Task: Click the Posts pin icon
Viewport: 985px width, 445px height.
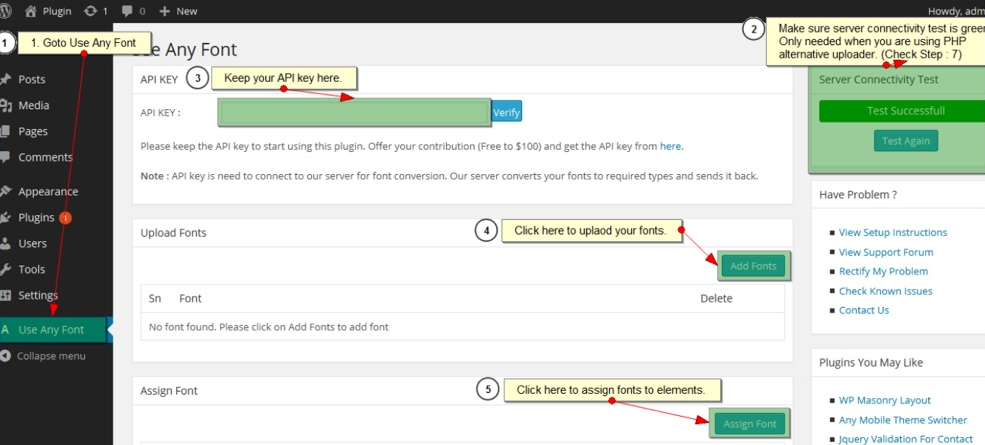Action: click(x=6, y=79)
